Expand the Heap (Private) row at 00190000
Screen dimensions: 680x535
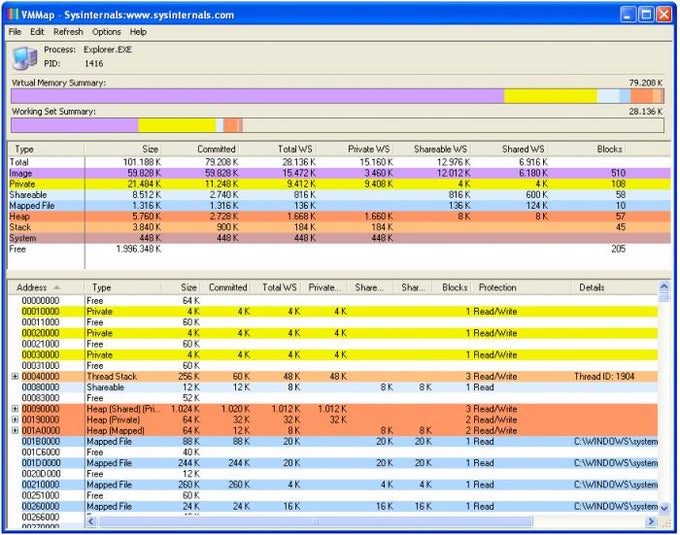click(15, 420)
